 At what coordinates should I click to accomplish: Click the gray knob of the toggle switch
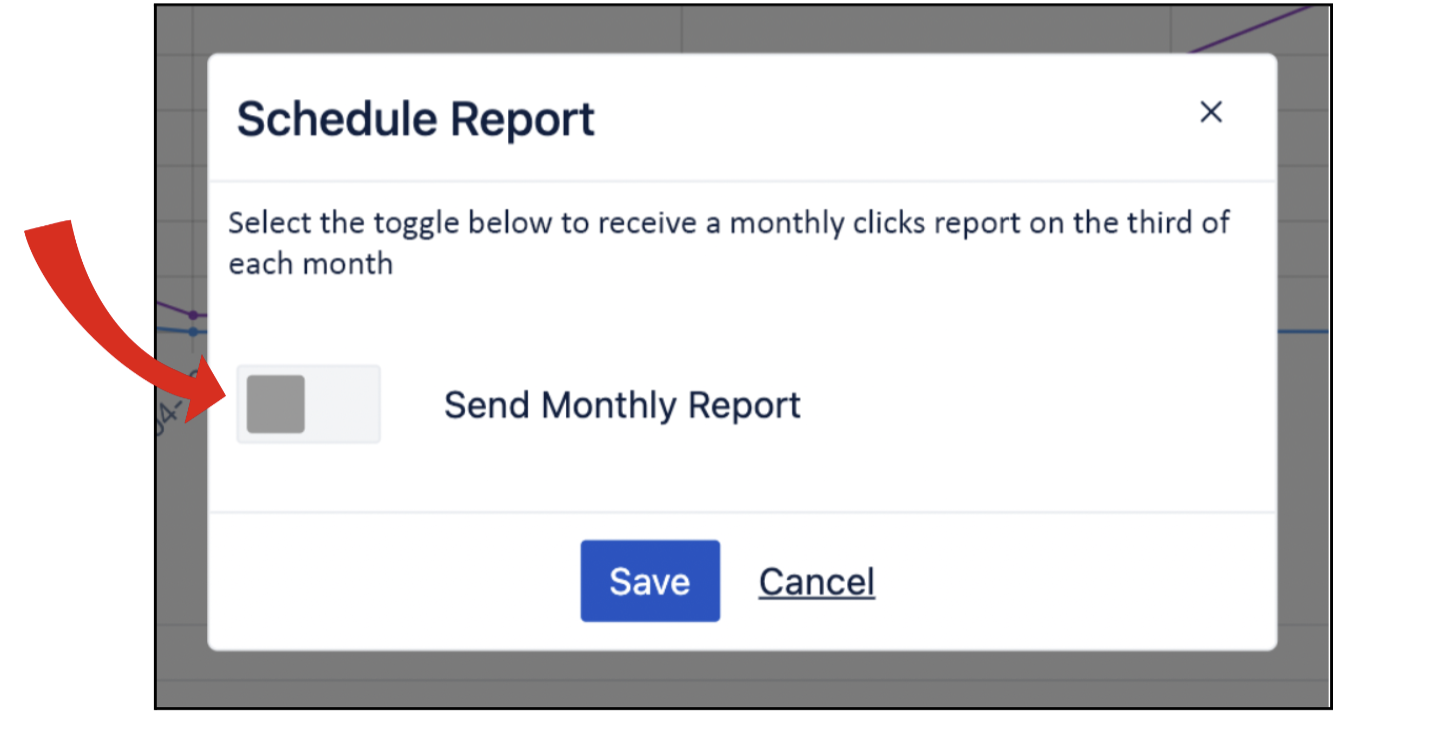click(276, 404)
